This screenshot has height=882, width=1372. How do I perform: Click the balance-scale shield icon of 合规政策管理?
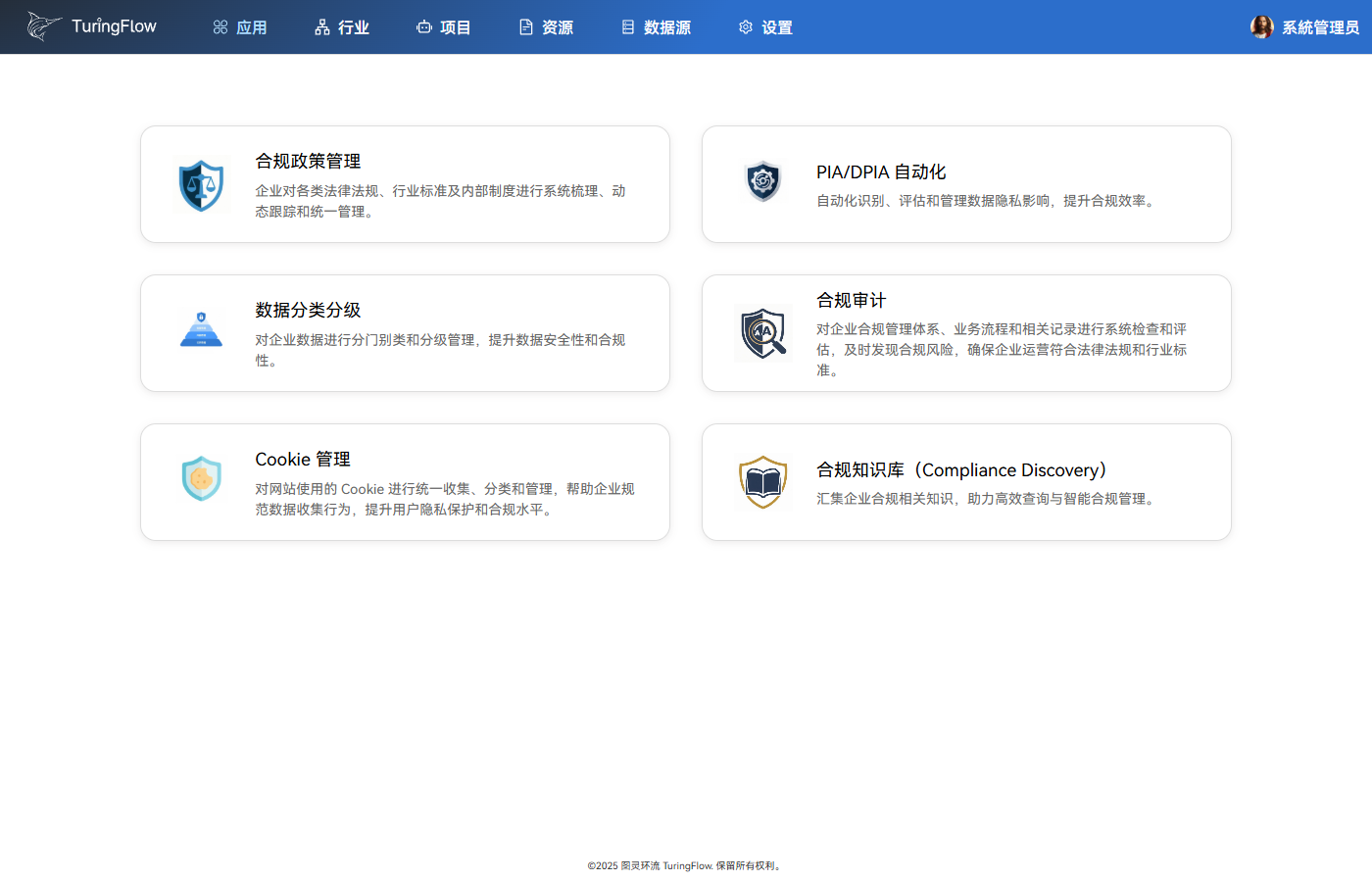pos(202,184)
